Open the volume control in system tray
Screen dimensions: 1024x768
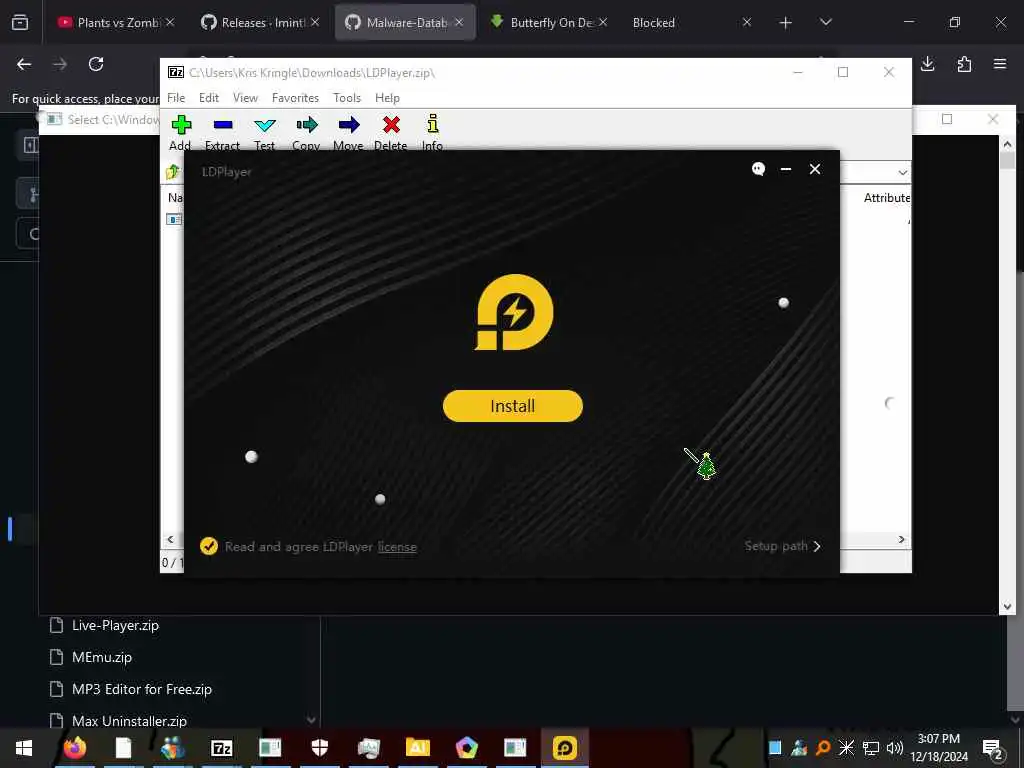895,748
